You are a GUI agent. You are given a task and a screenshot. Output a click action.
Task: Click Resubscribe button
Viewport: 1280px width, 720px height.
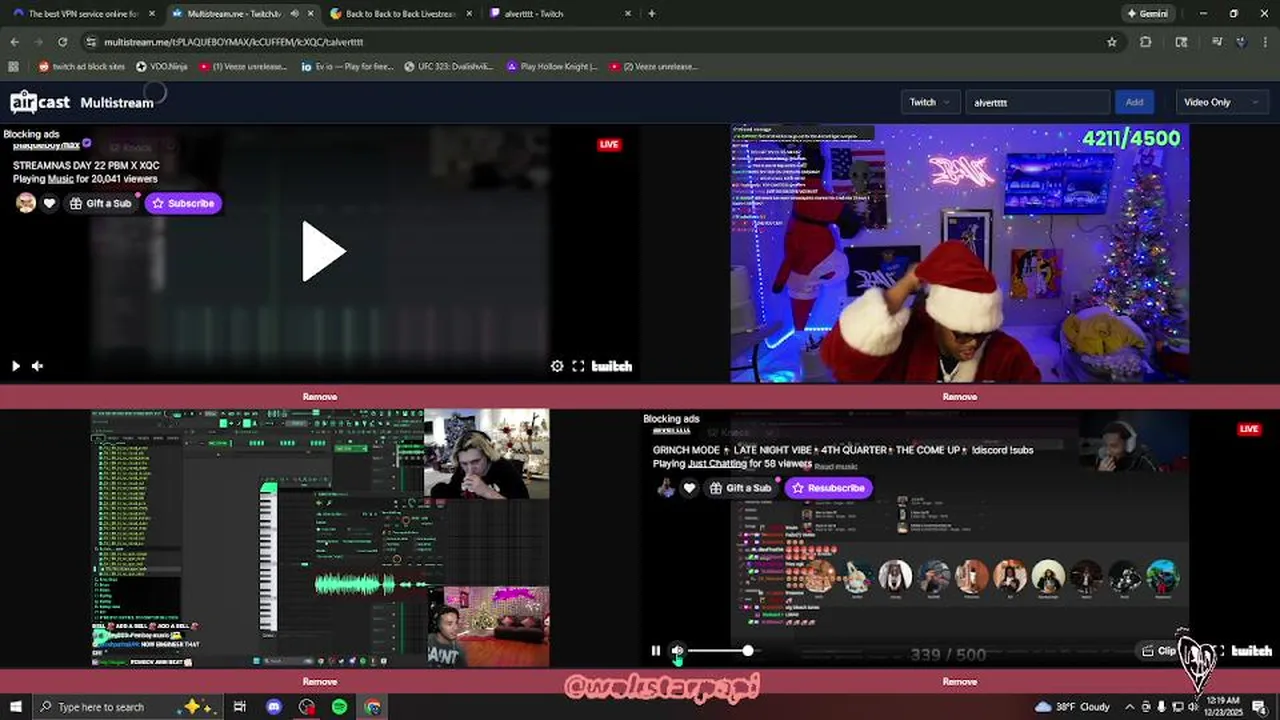click(829, 488)
